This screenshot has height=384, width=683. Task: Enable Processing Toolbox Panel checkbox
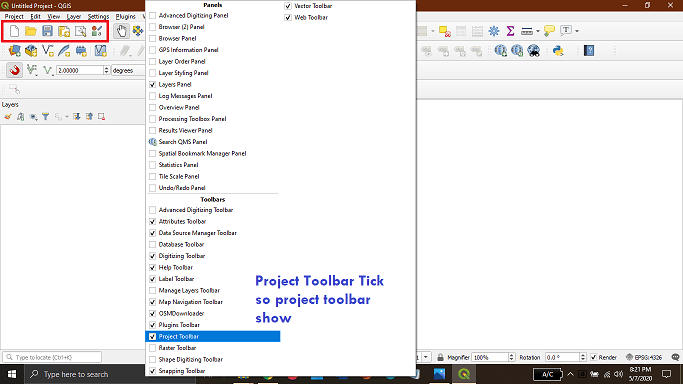152,119
